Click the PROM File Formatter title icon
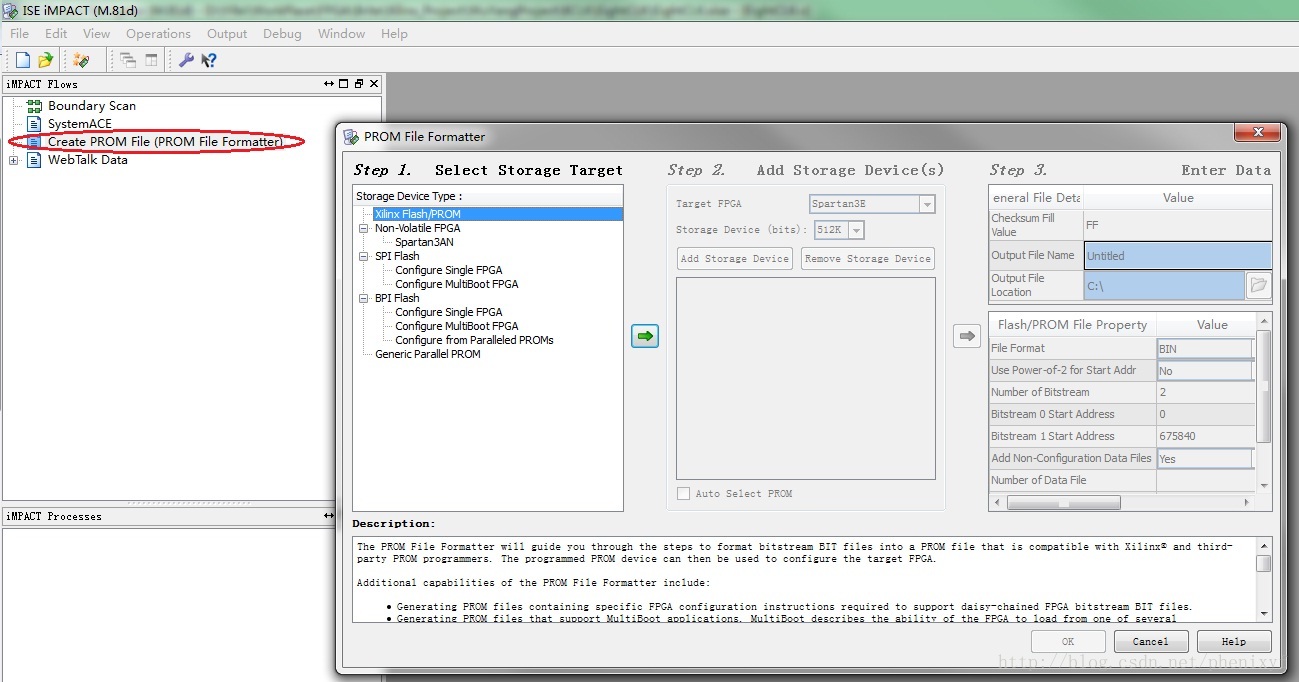This screenshot has width=1299, height=682. (x=350, y=136)
